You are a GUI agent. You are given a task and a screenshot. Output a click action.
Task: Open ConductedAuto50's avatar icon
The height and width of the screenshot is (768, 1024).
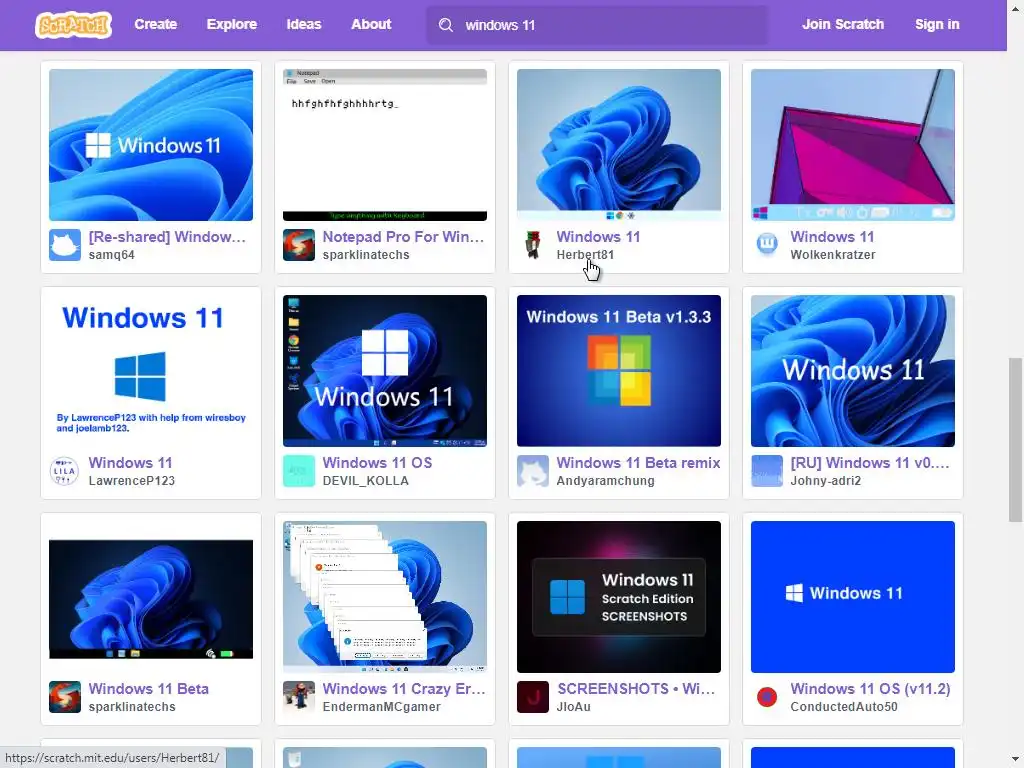pyautogui.click(x=767, y=697)
